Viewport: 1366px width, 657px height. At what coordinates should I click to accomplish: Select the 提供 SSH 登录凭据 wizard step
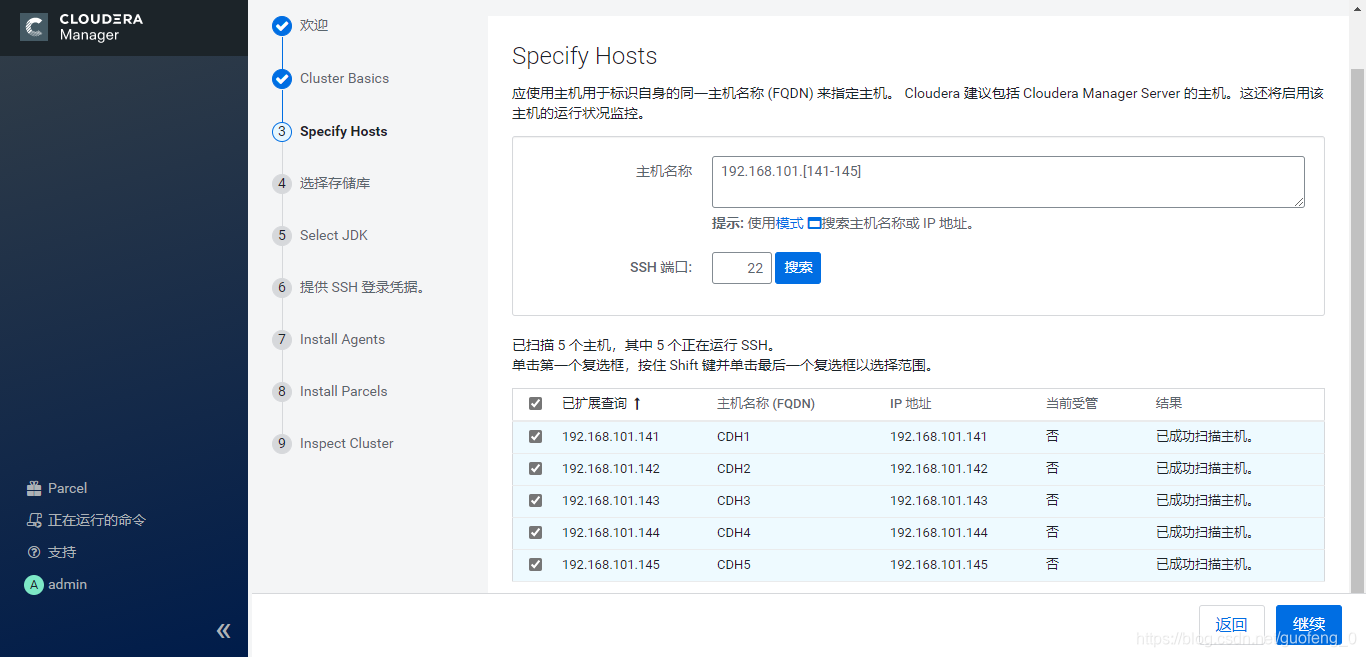tap(363, 287)
